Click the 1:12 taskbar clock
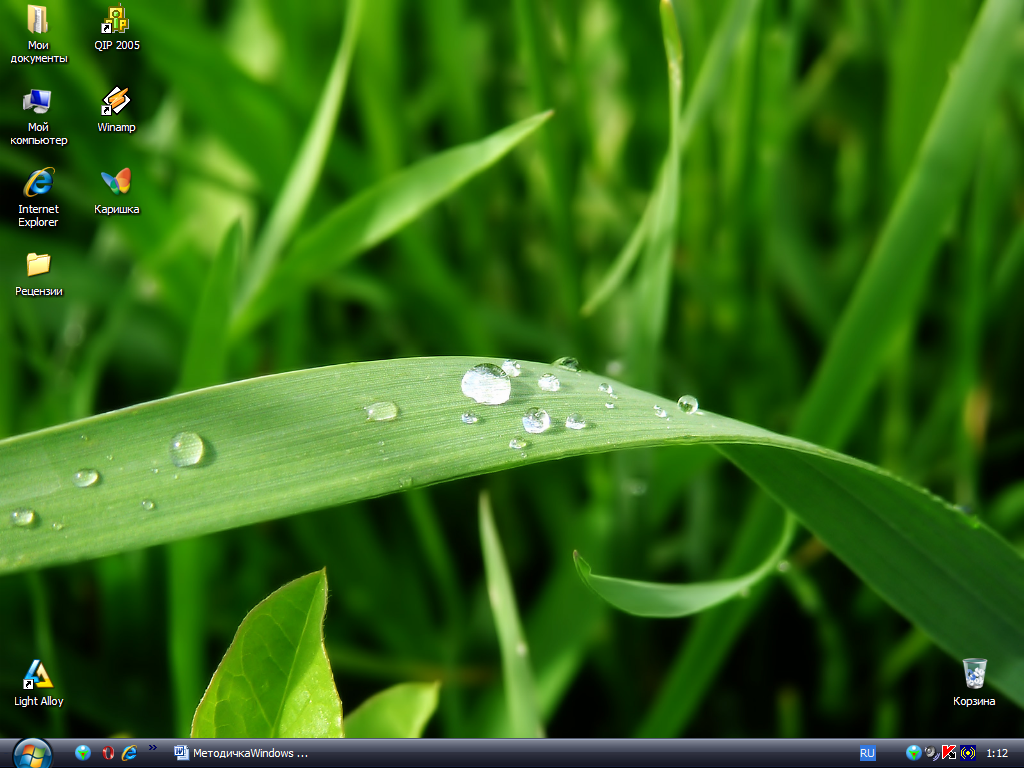 (x=997, y=753)
